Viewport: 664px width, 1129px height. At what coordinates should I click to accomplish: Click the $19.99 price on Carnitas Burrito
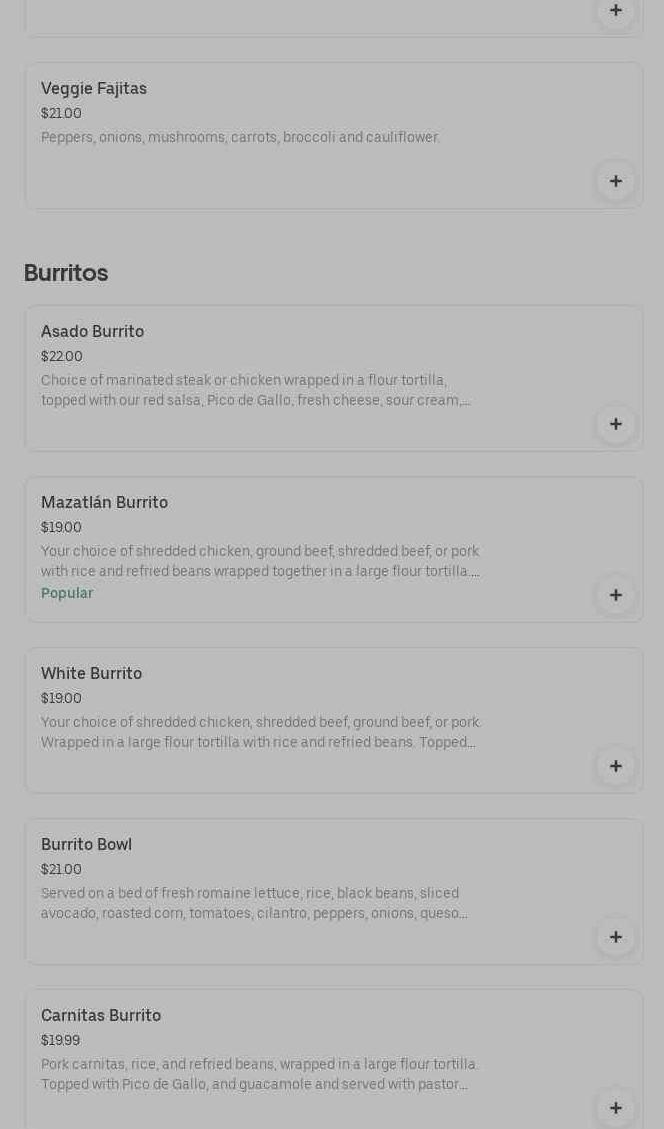[60, 1041]
